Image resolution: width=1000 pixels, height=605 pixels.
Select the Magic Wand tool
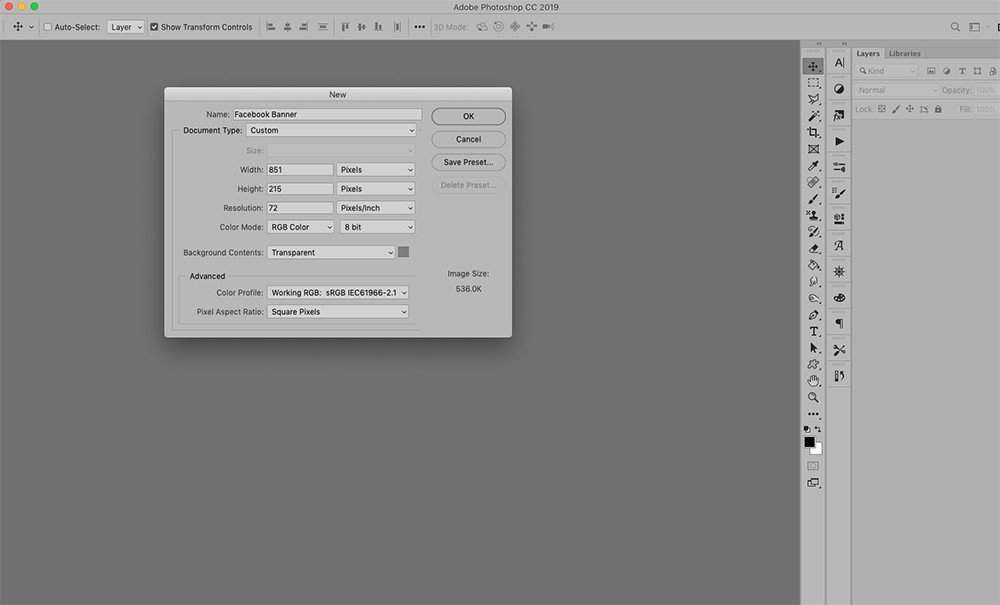(813, 116)
